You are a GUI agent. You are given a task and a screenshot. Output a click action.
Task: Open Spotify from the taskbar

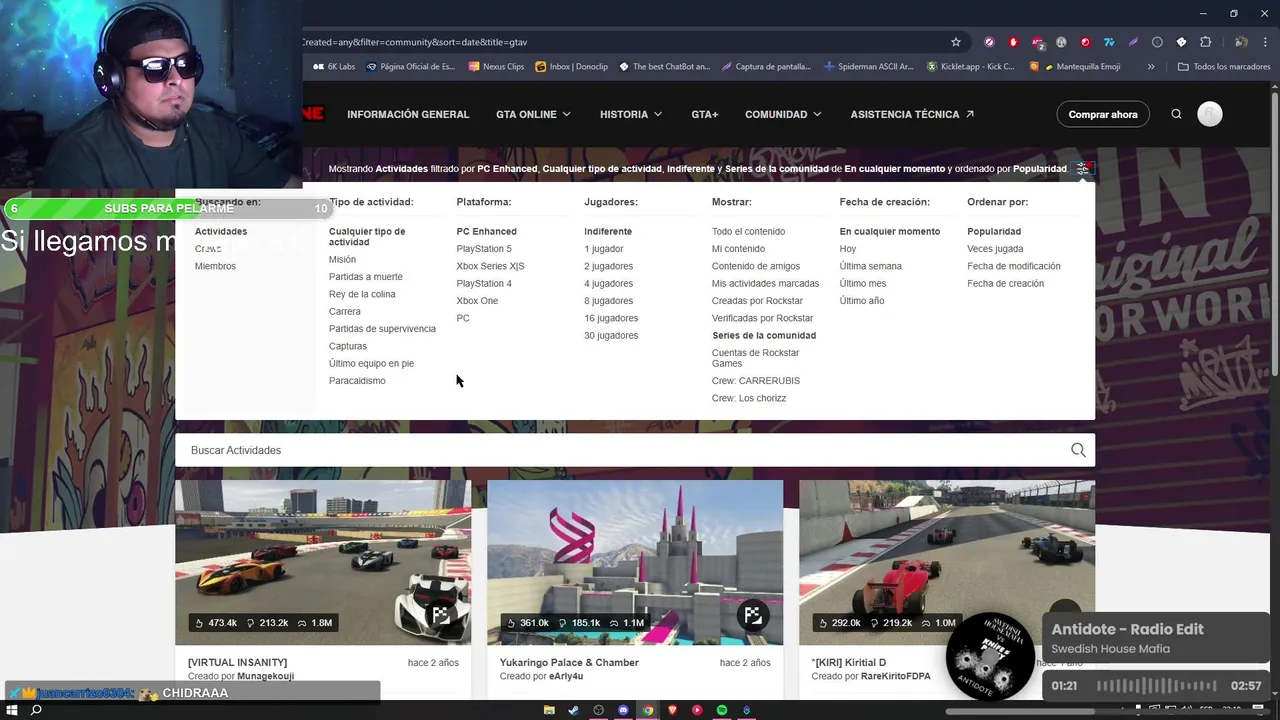point(722,710)
